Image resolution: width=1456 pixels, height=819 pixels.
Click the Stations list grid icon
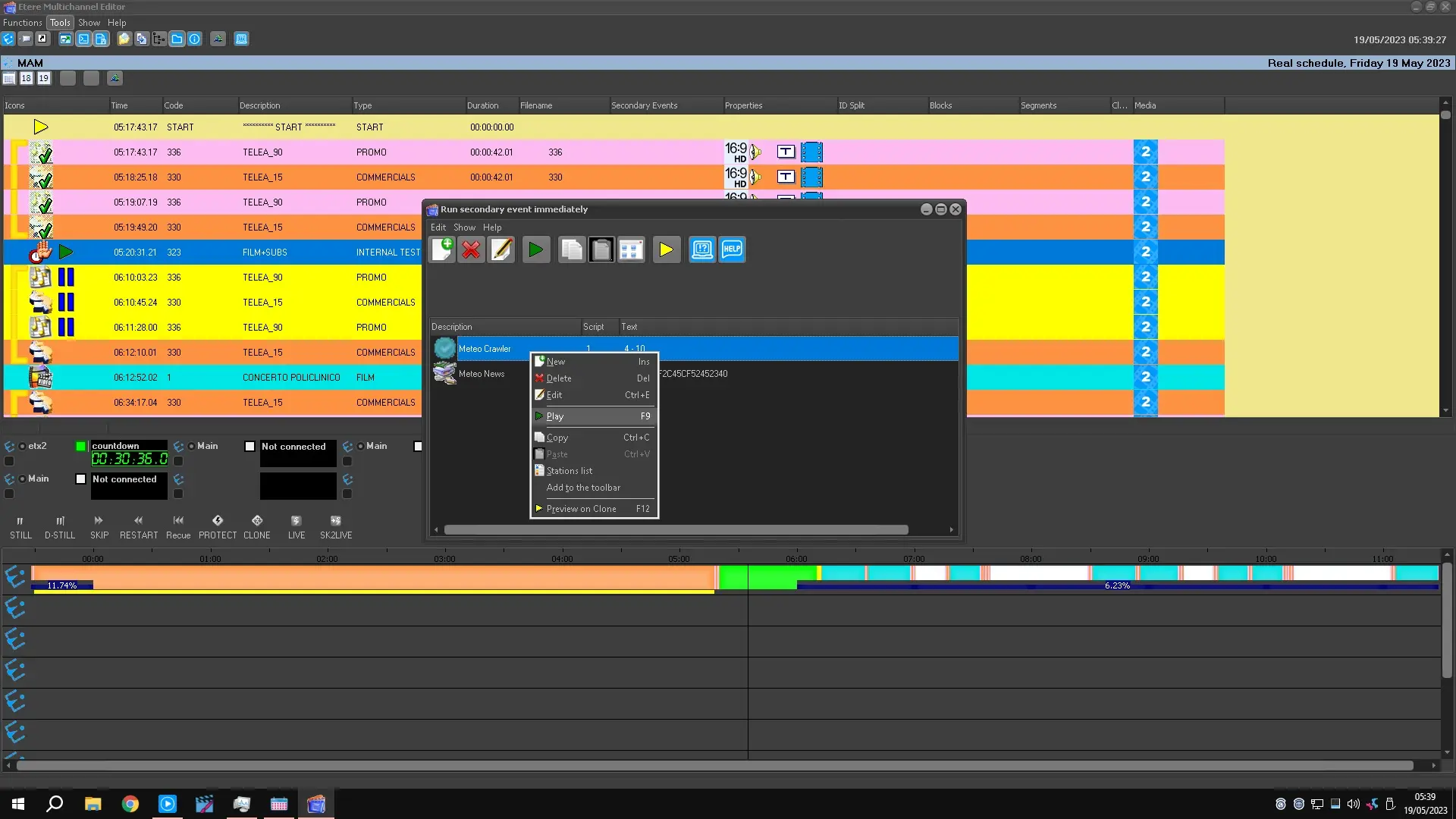point(631,249)
